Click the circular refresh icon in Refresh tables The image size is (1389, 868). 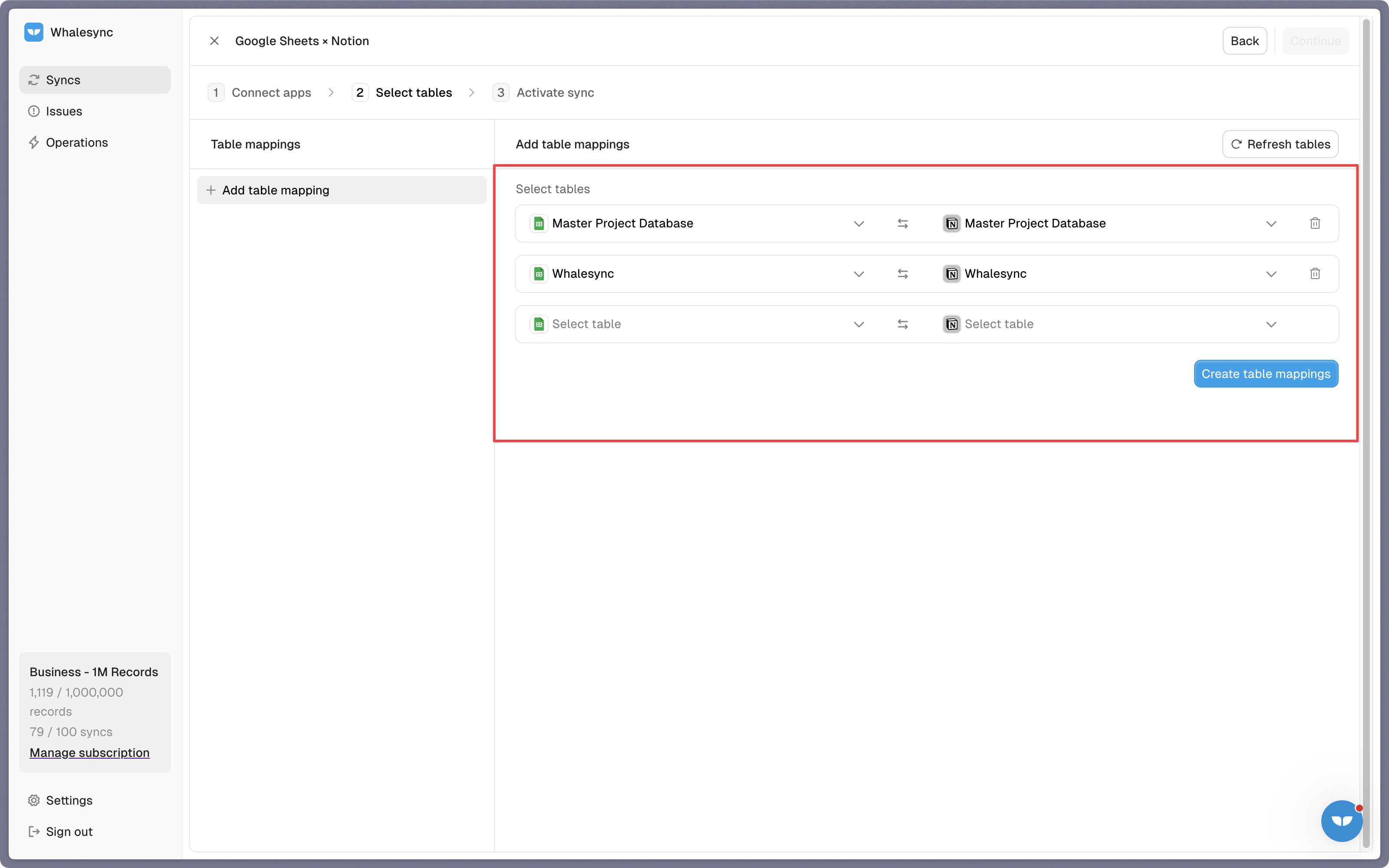[x=1236, y=144]
